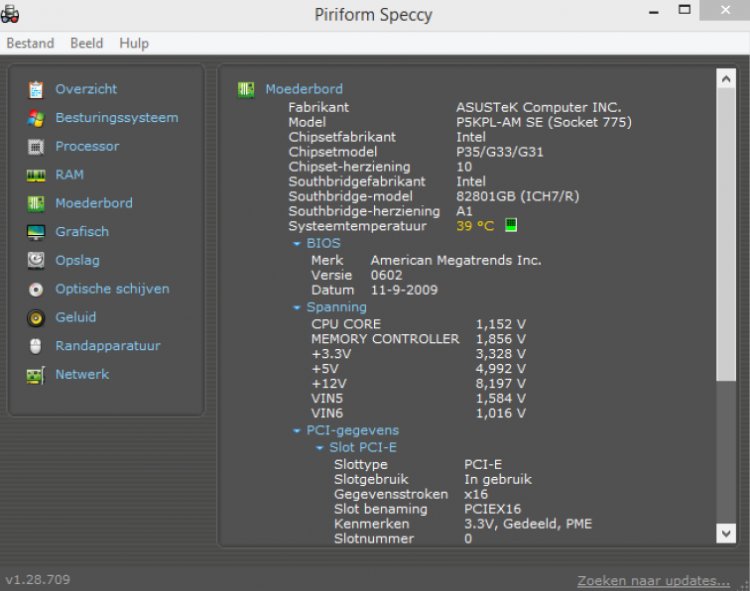Show the Processor details

tap(87, 146)
